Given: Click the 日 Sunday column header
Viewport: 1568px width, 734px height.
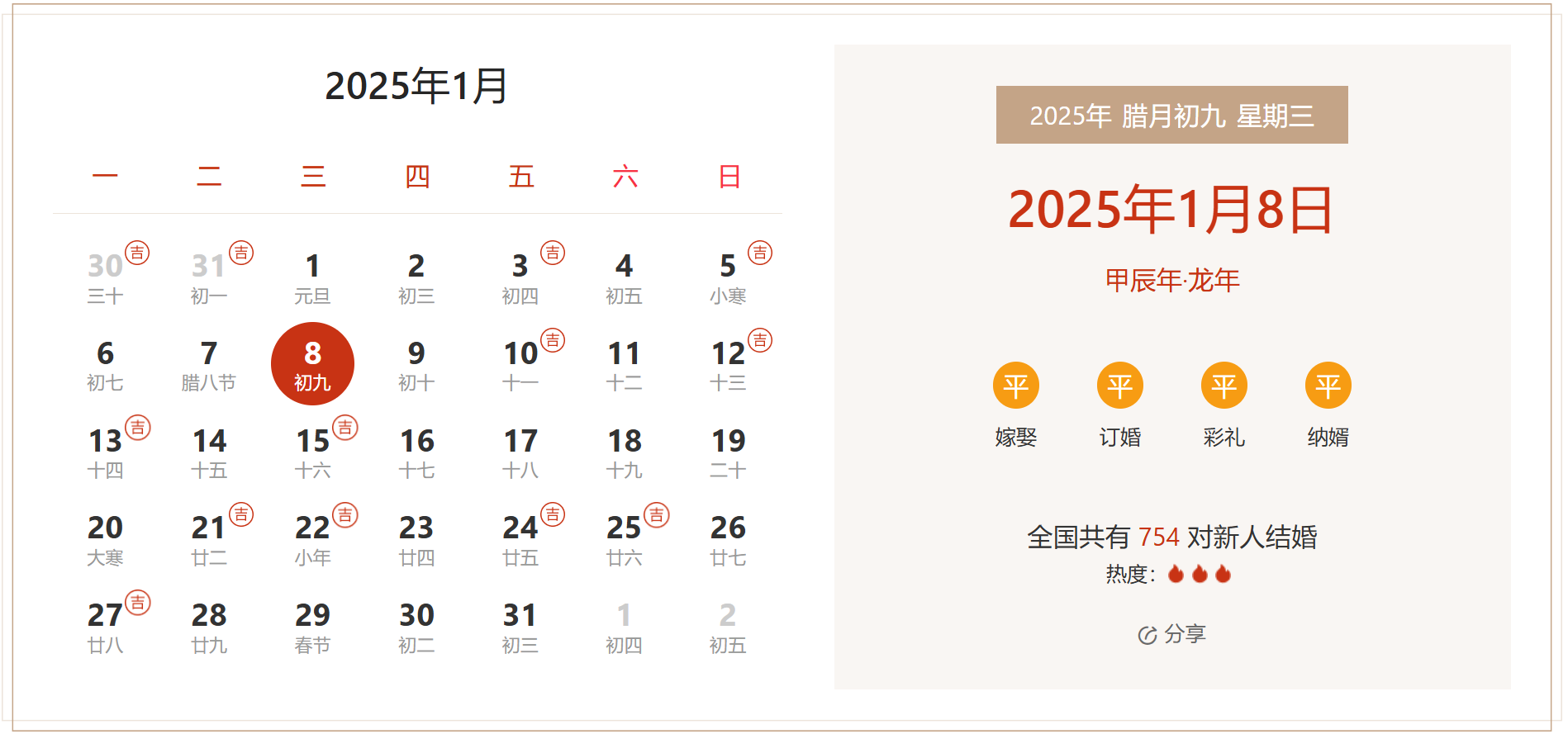Looking at the screenshot, I should (x=729, y=176).
